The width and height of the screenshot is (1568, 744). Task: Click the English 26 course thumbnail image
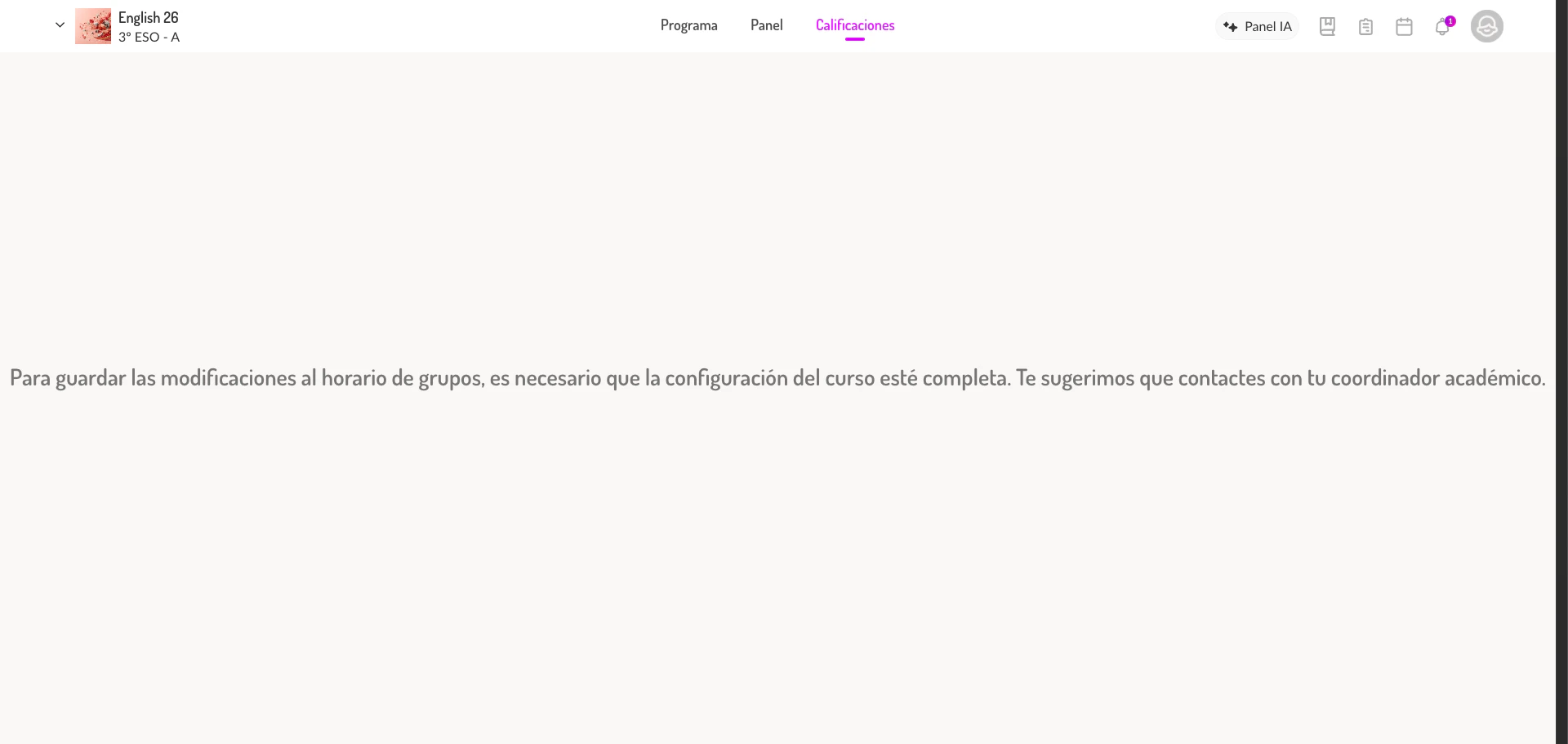(93, 25)
